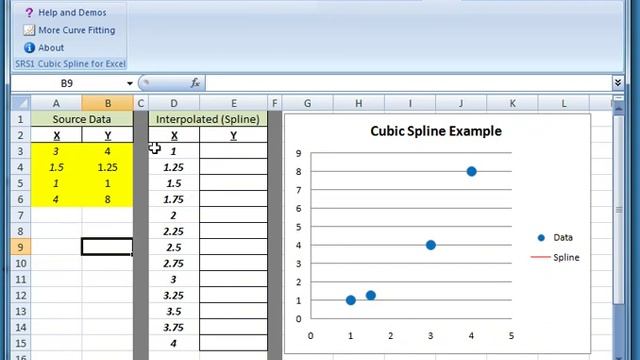Select column L header
This screenshot has width=640, height=360.
[x=564, y=103]
